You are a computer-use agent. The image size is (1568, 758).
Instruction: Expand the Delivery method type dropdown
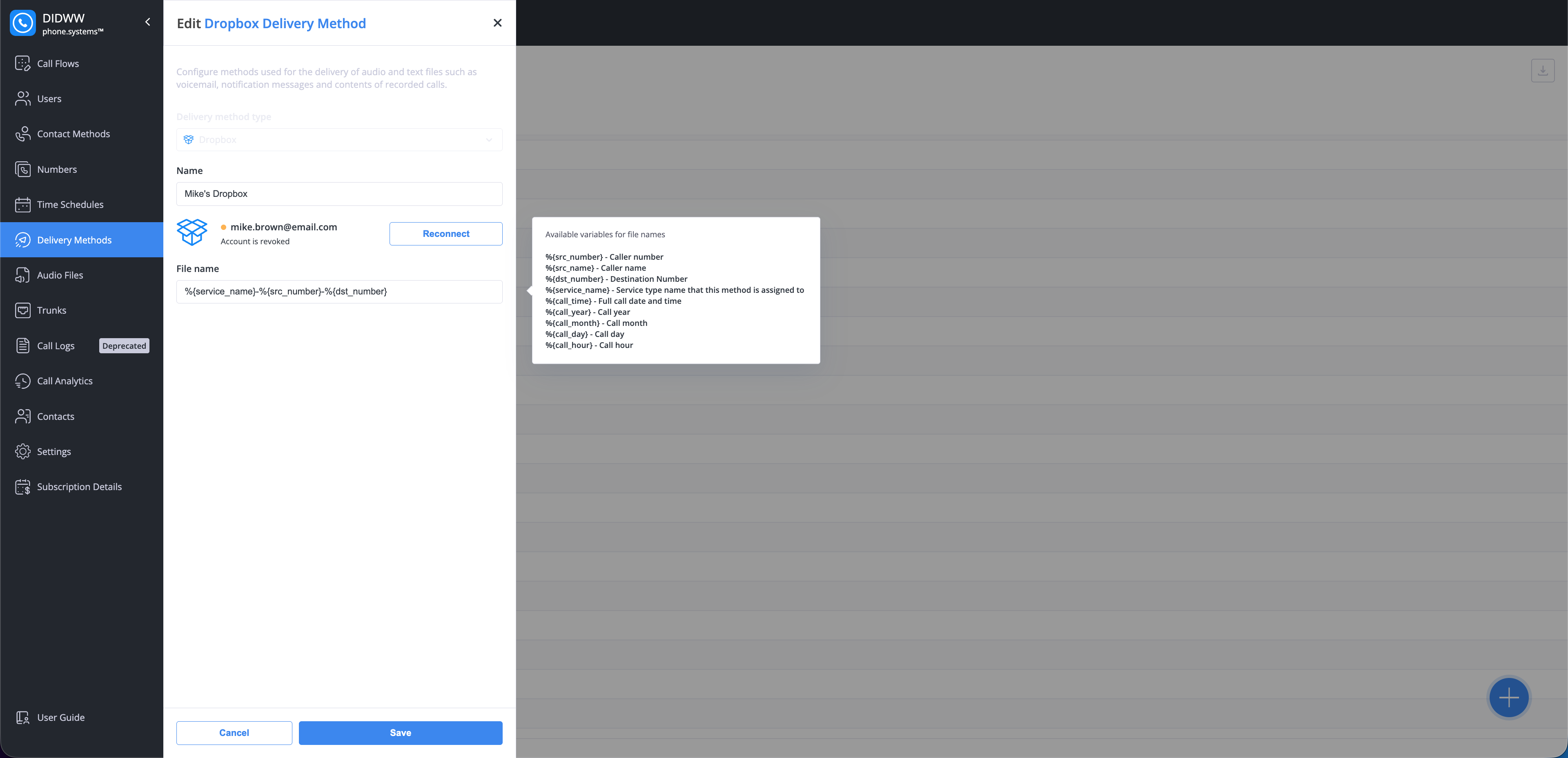pyautogui.click(x=339, y=140)
